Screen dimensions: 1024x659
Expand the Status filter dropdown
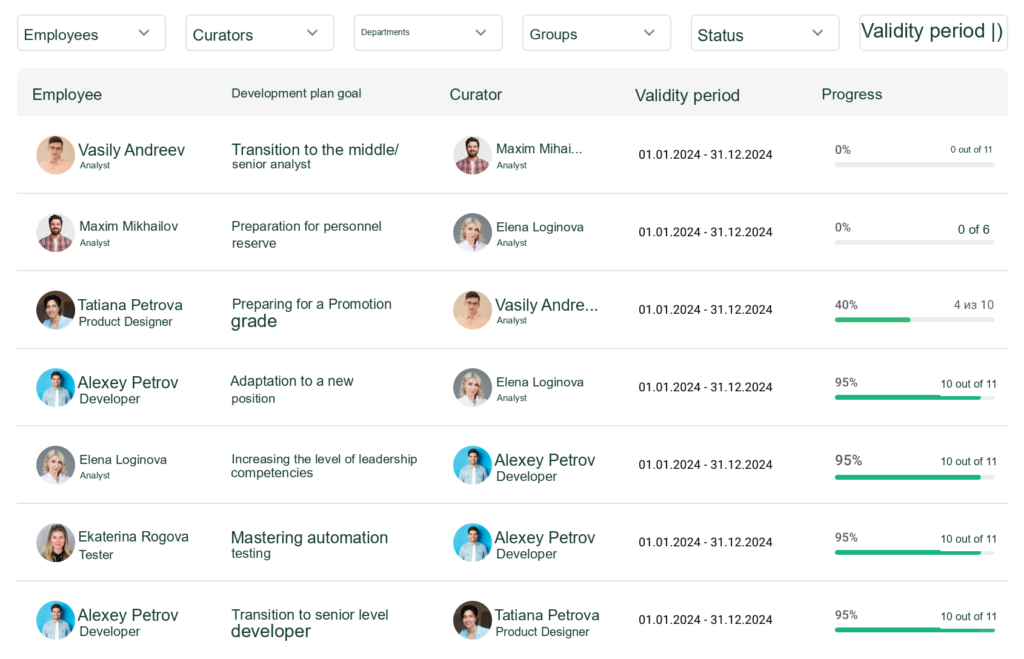pos(765,33)
